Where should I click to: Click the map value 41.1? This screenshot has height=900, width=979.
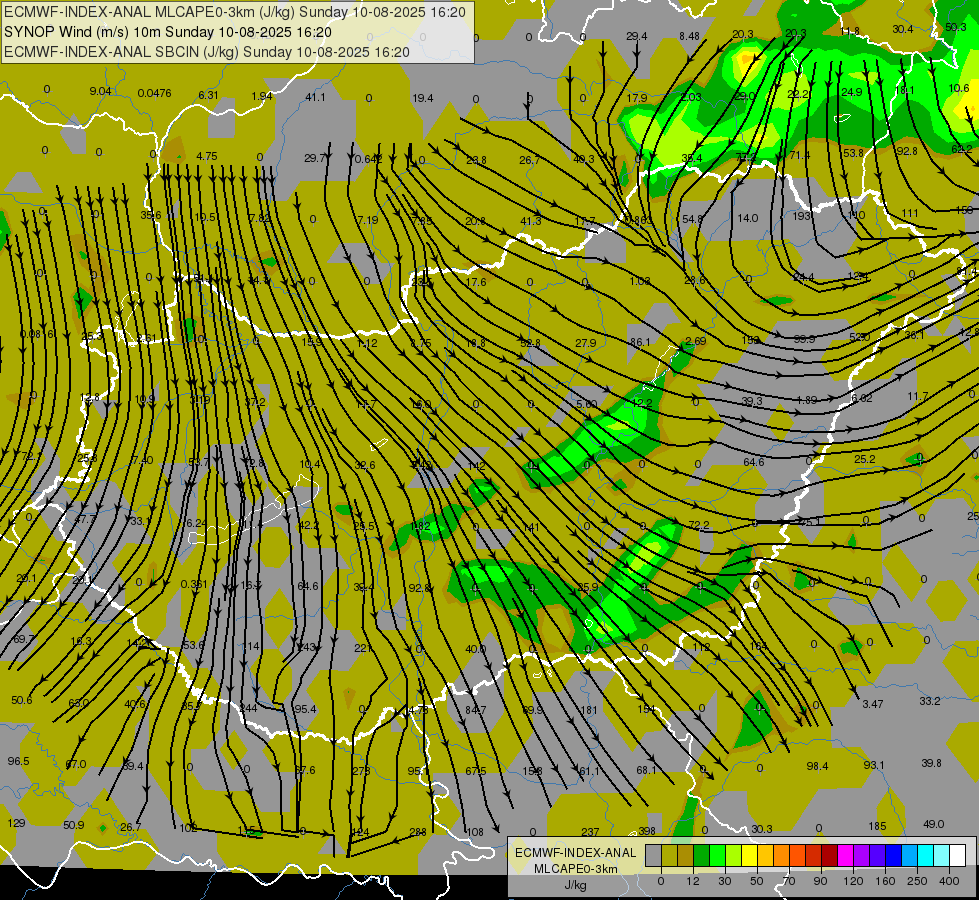[315, 97]
